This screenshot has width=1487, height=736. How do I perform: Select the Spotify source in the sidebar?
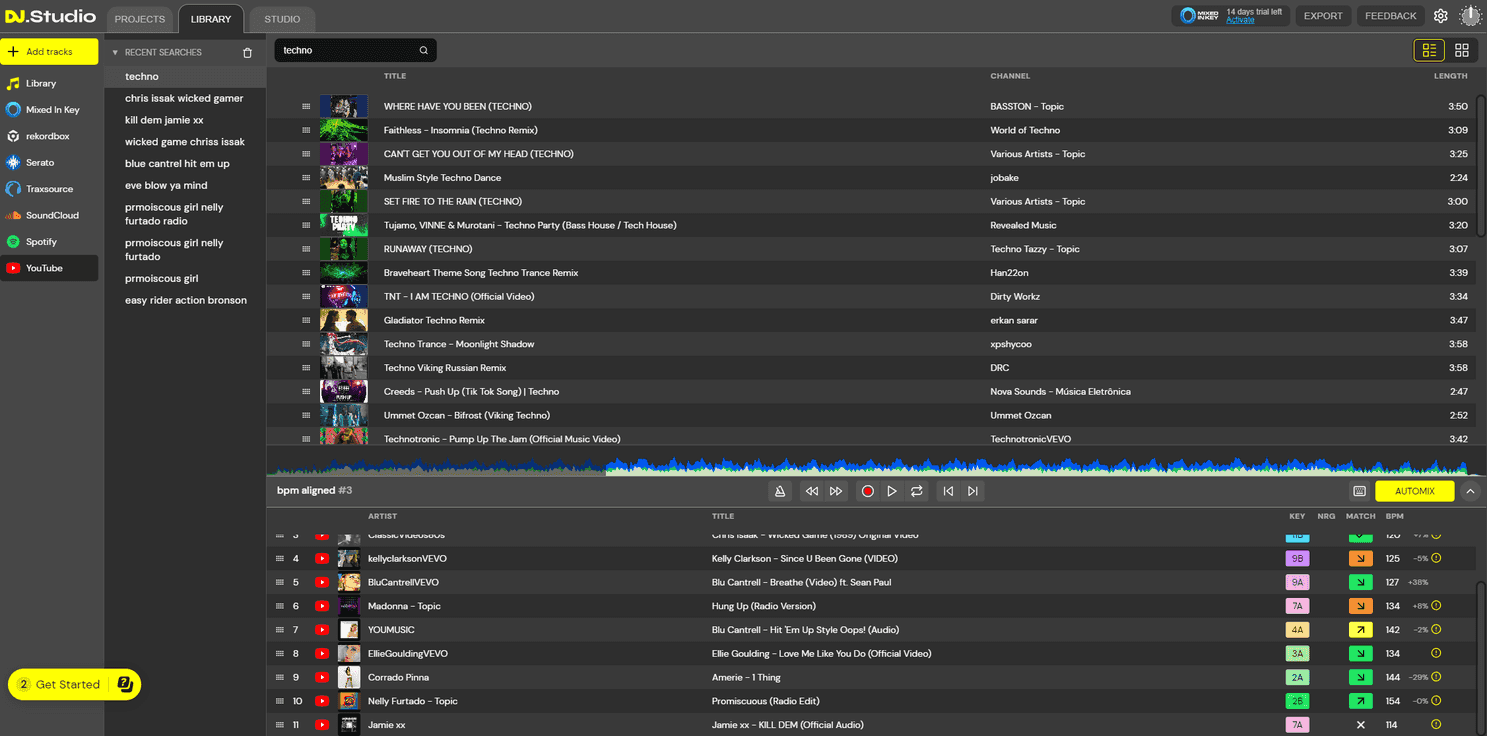[x=40, y=241]
